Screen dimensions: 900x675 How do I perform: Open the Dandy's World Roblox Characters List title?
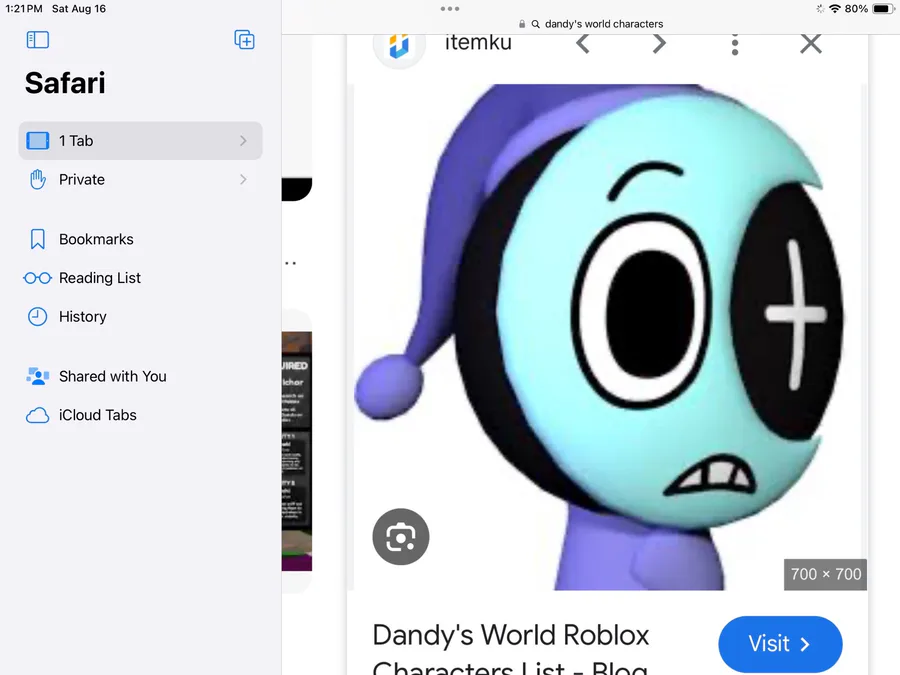[x=511, y=649]
